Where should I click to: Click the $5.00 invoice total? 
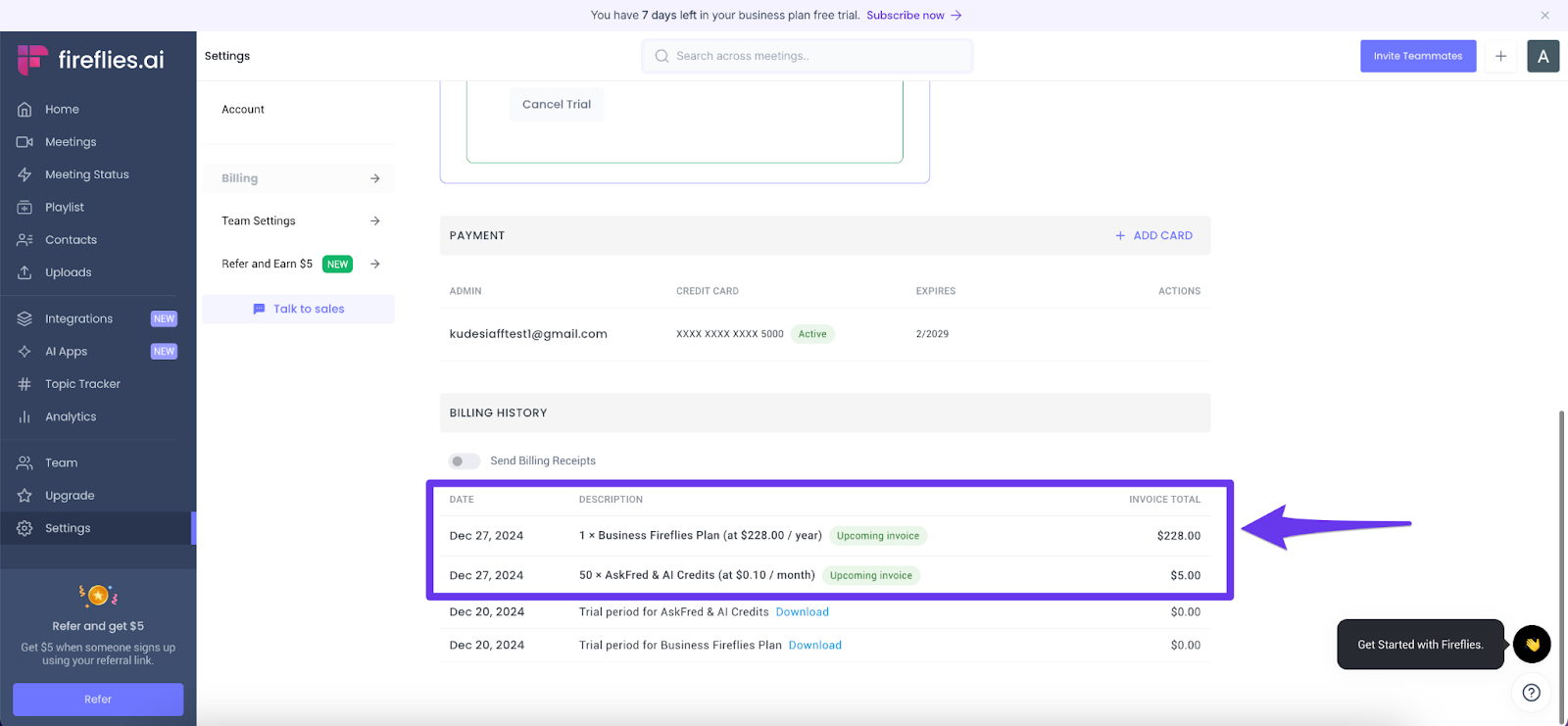(x=1186, y=575)
